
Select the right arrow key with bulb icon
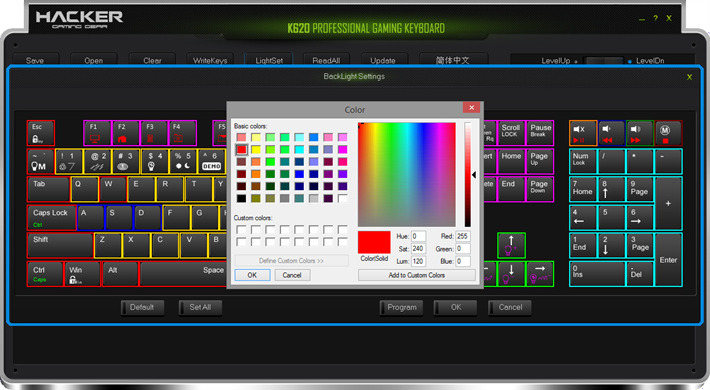[x=540, y=274]
